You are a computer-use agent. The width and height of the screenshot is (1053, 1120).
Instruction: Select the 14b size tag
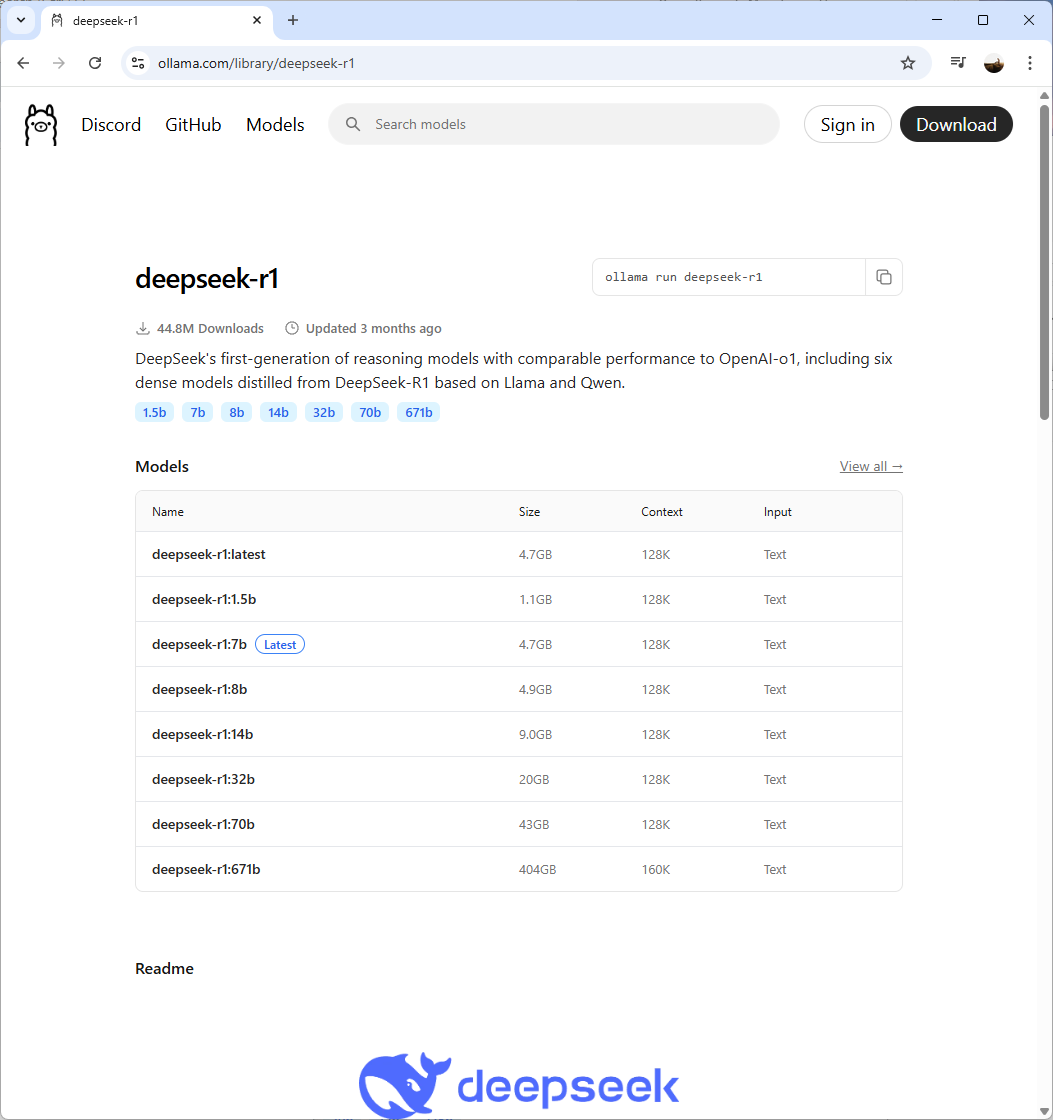278,412
